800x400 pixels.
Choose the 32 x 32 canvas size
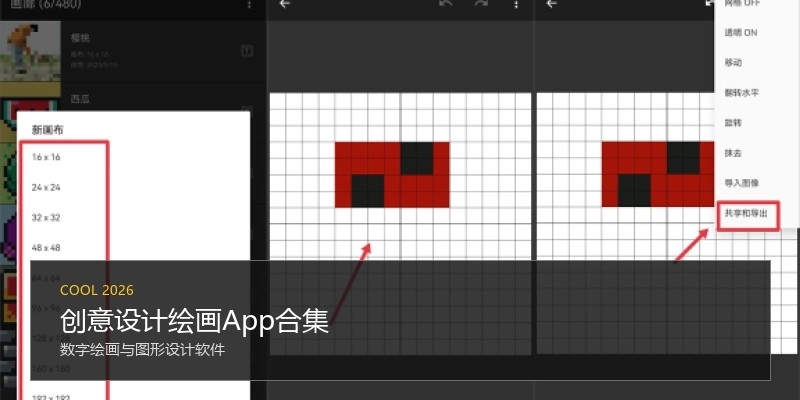coord(46,217)
